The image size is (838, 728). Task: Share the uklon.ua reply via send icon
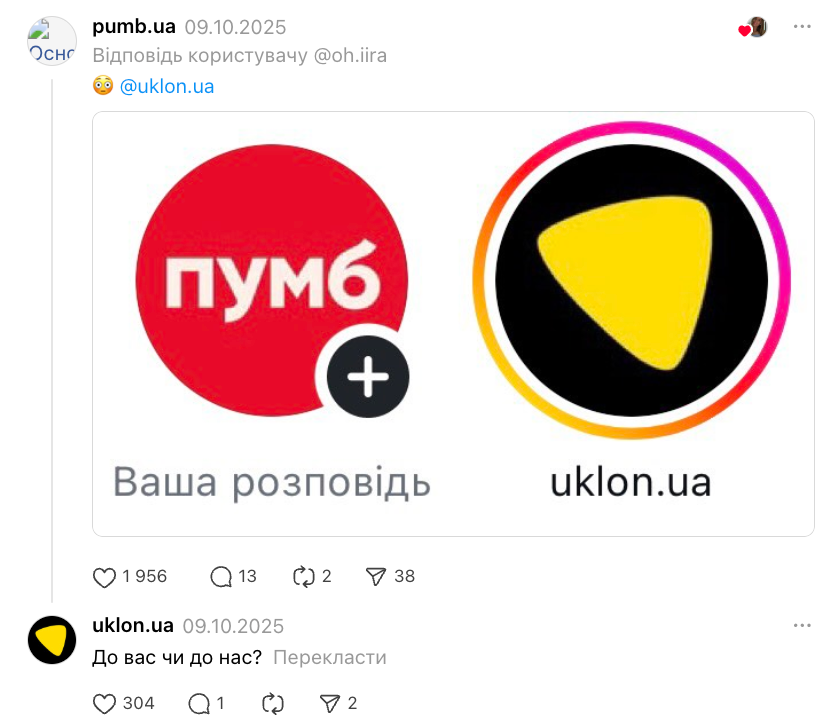click(329, 703)
